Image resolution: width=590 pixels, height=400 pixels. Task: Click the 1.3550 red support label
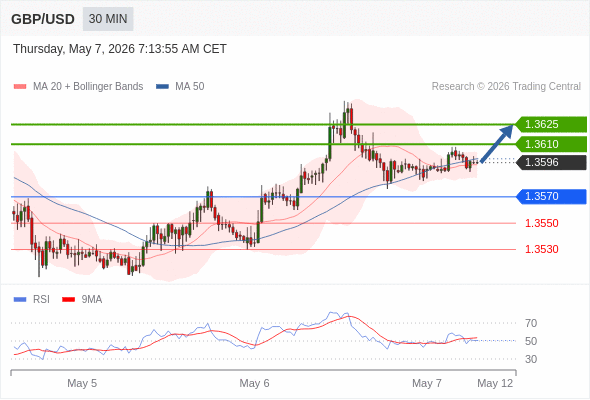coord(541,223)
